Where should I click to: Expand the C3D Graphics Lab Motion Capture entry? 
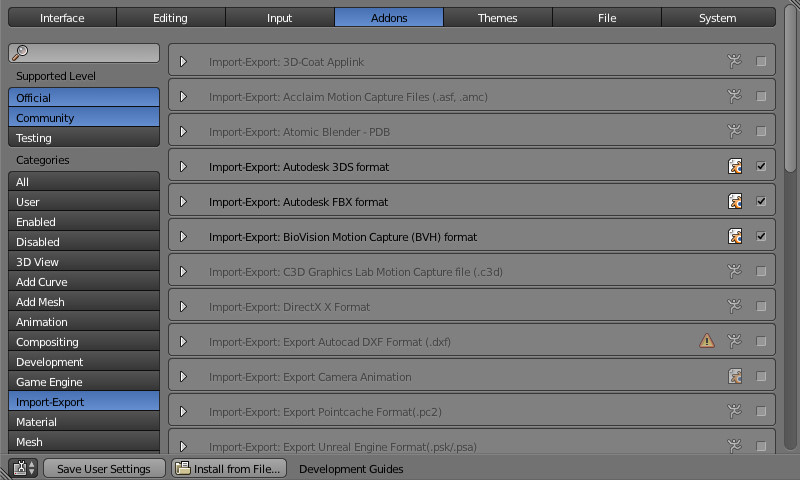pyautogui.click(x=184, y=271)
